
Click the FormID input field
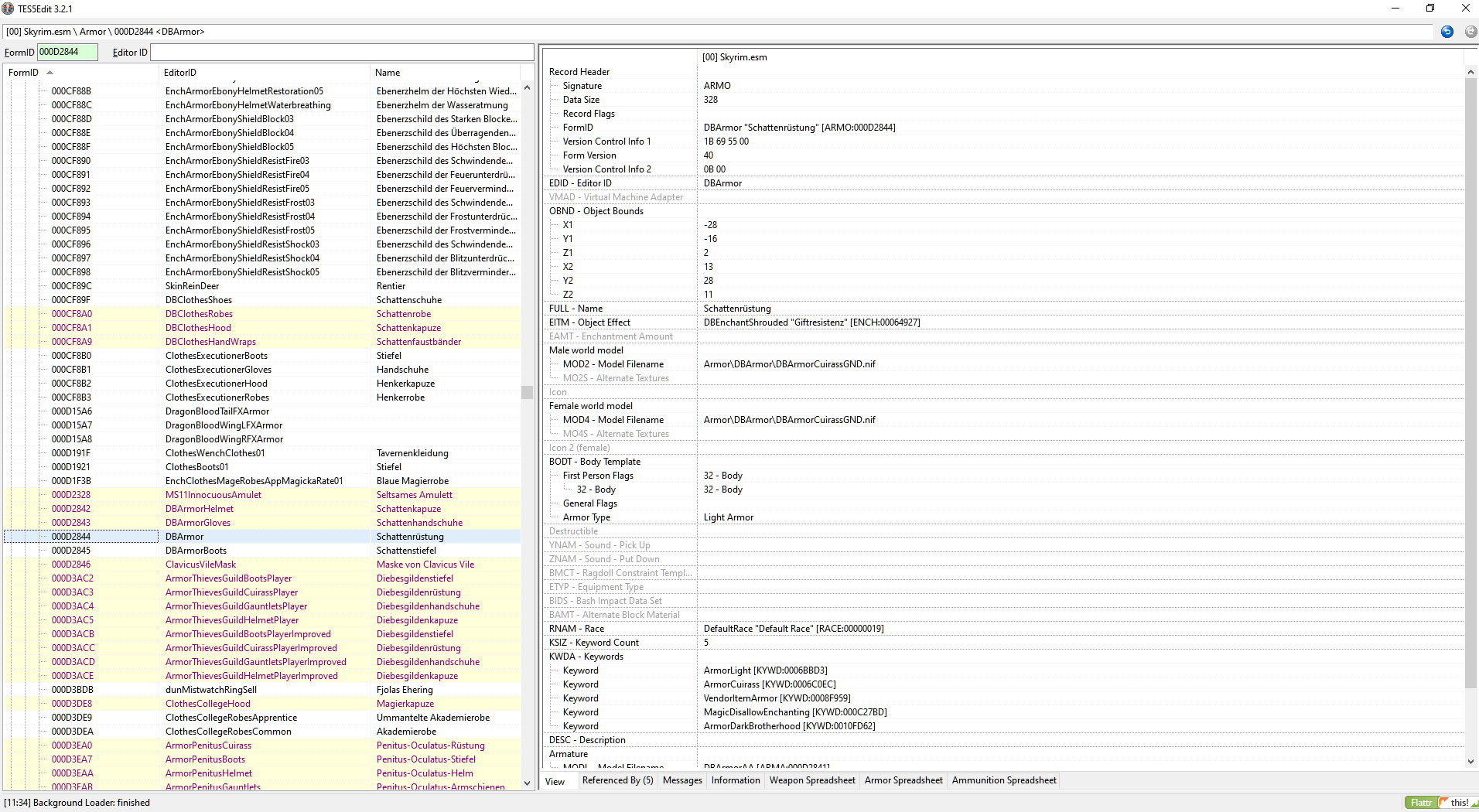point(67,52)
